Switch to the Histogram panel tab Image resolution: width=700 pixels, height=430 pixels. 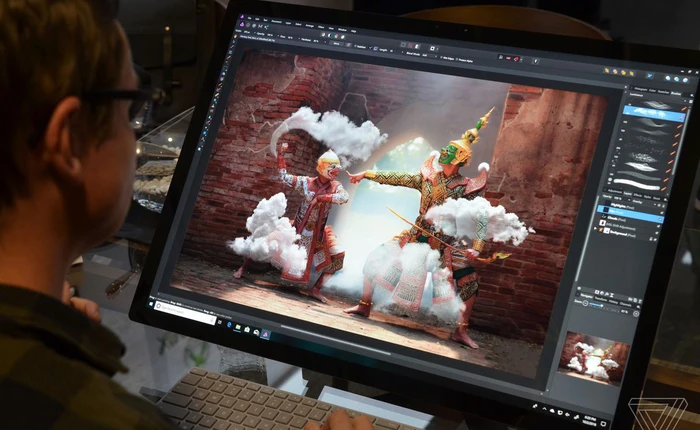click(641, 89)
